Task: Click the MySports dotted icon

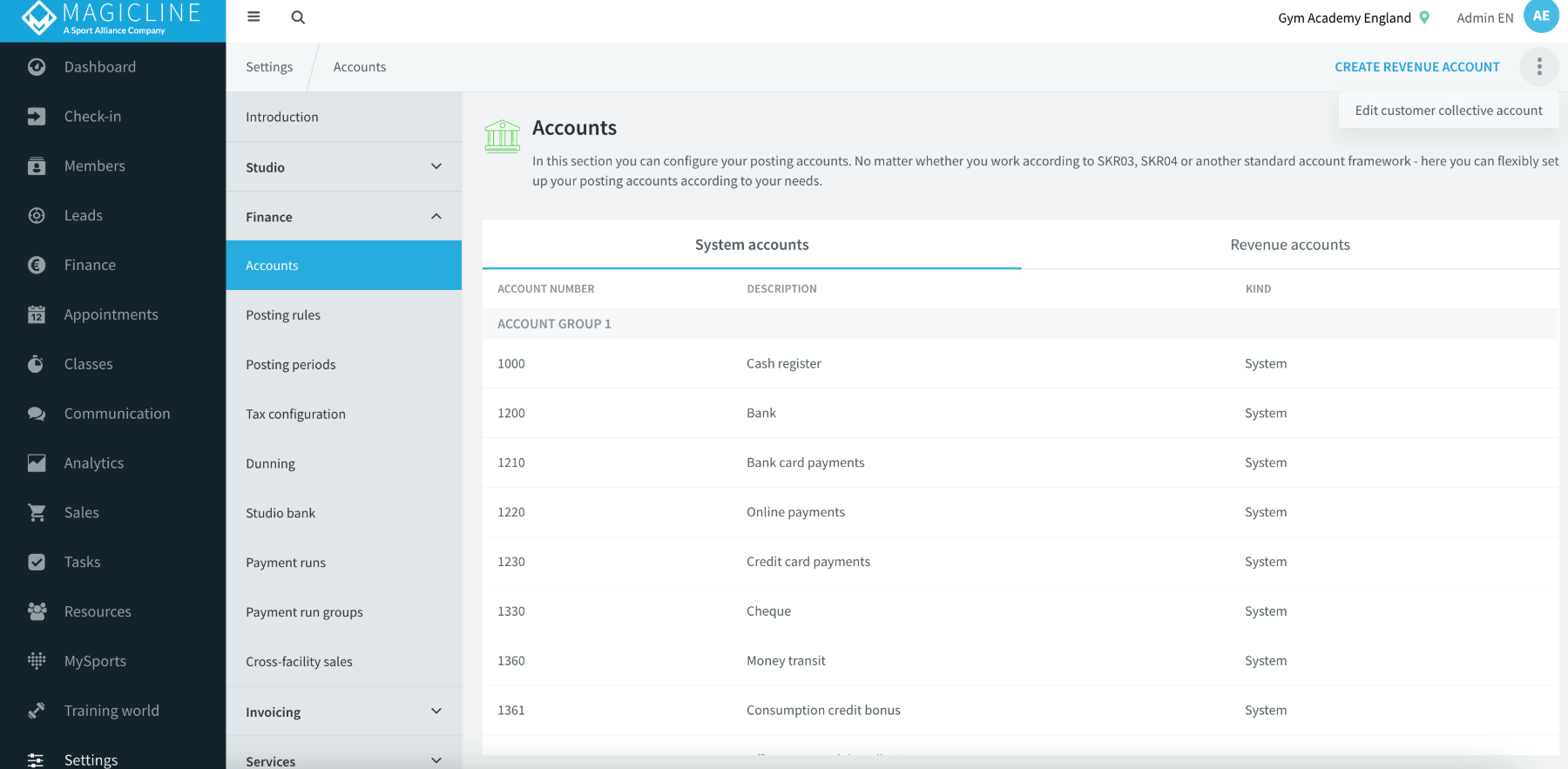Action: pyautogui.click(x=37, y=661)
